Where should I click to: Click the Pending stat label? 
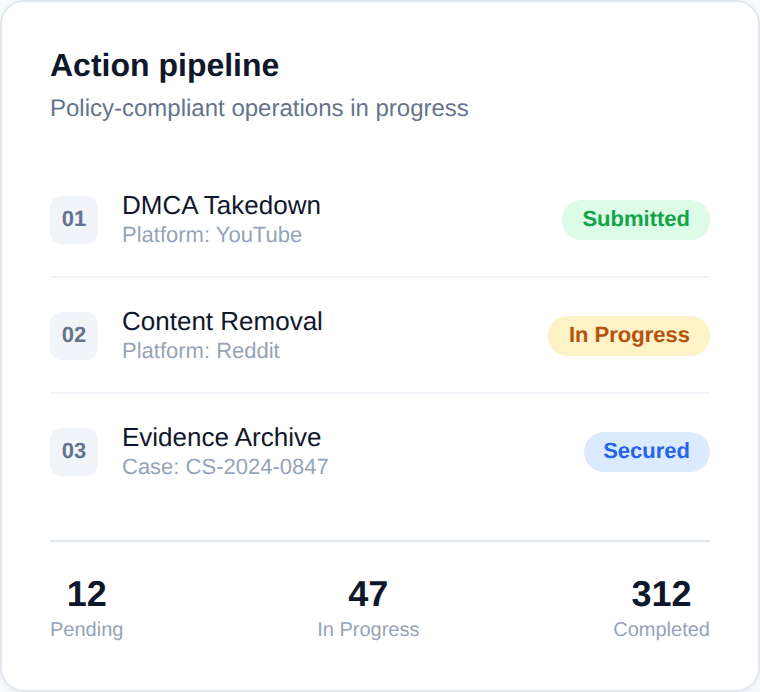click(86, 629)
